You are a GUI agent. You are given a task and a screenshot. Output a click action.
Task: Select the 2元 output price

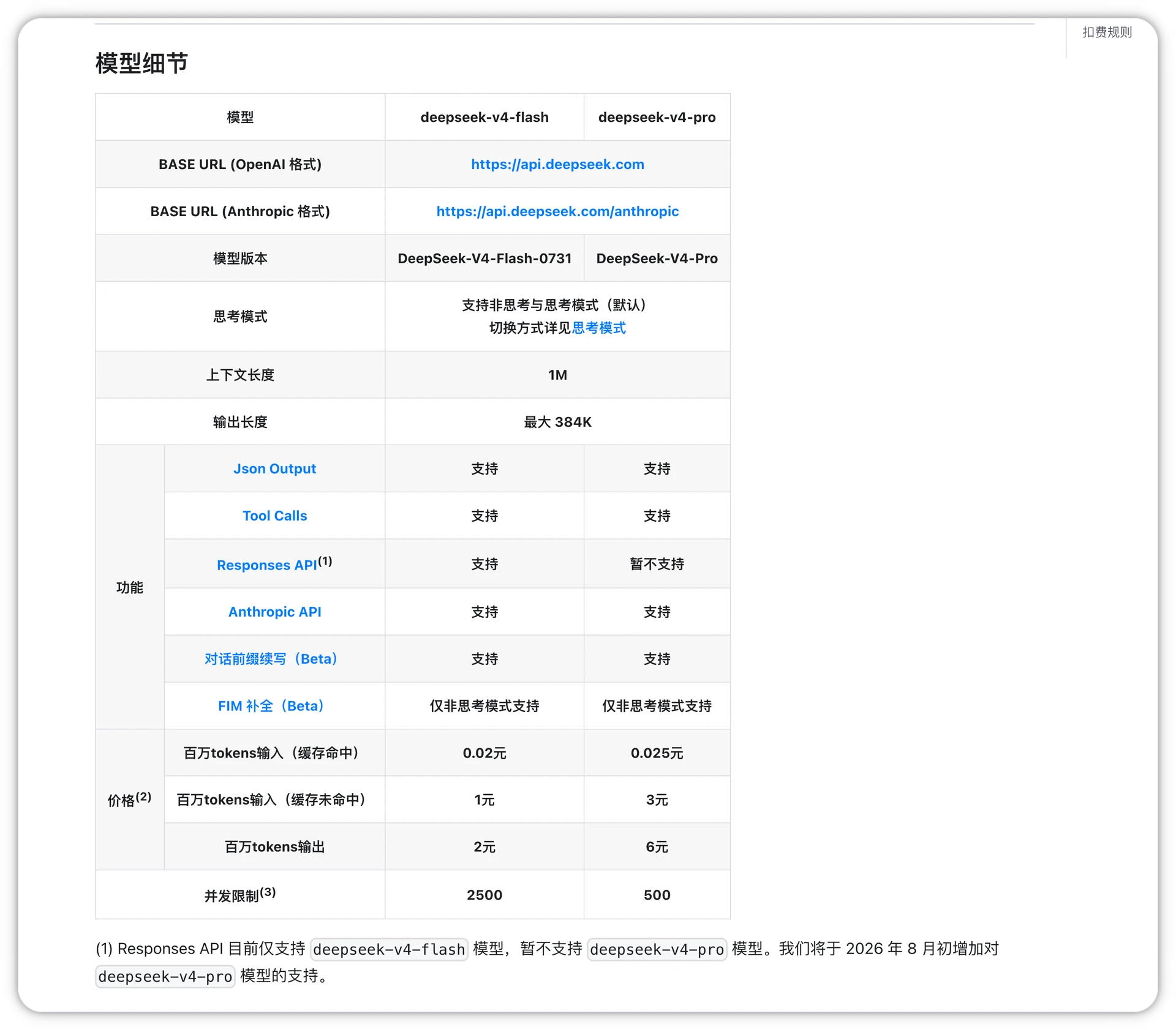(484, 847)
